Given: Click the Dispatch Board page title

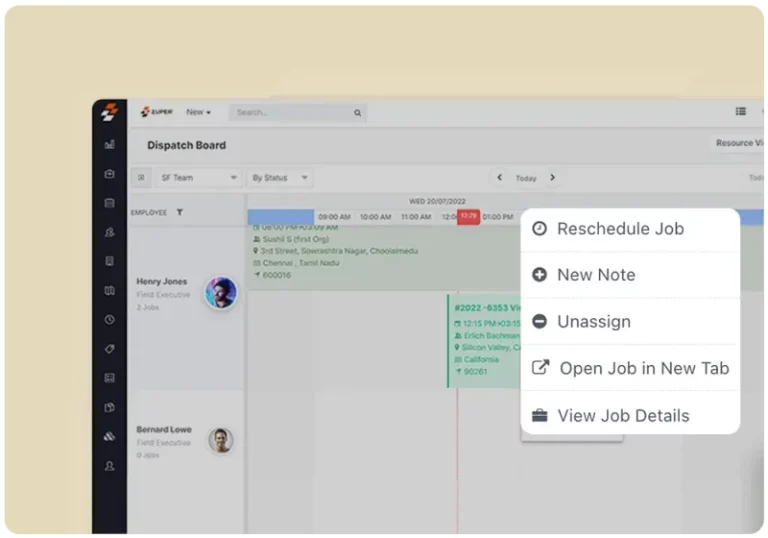Looking at the screenshot, I should pyautogui.click(x=187, y=145).
